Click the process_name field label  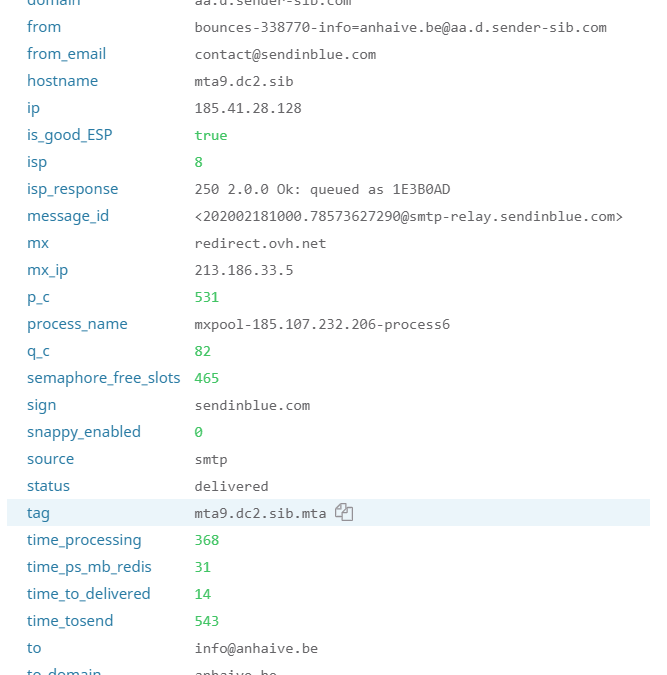(x=77, y=324)
